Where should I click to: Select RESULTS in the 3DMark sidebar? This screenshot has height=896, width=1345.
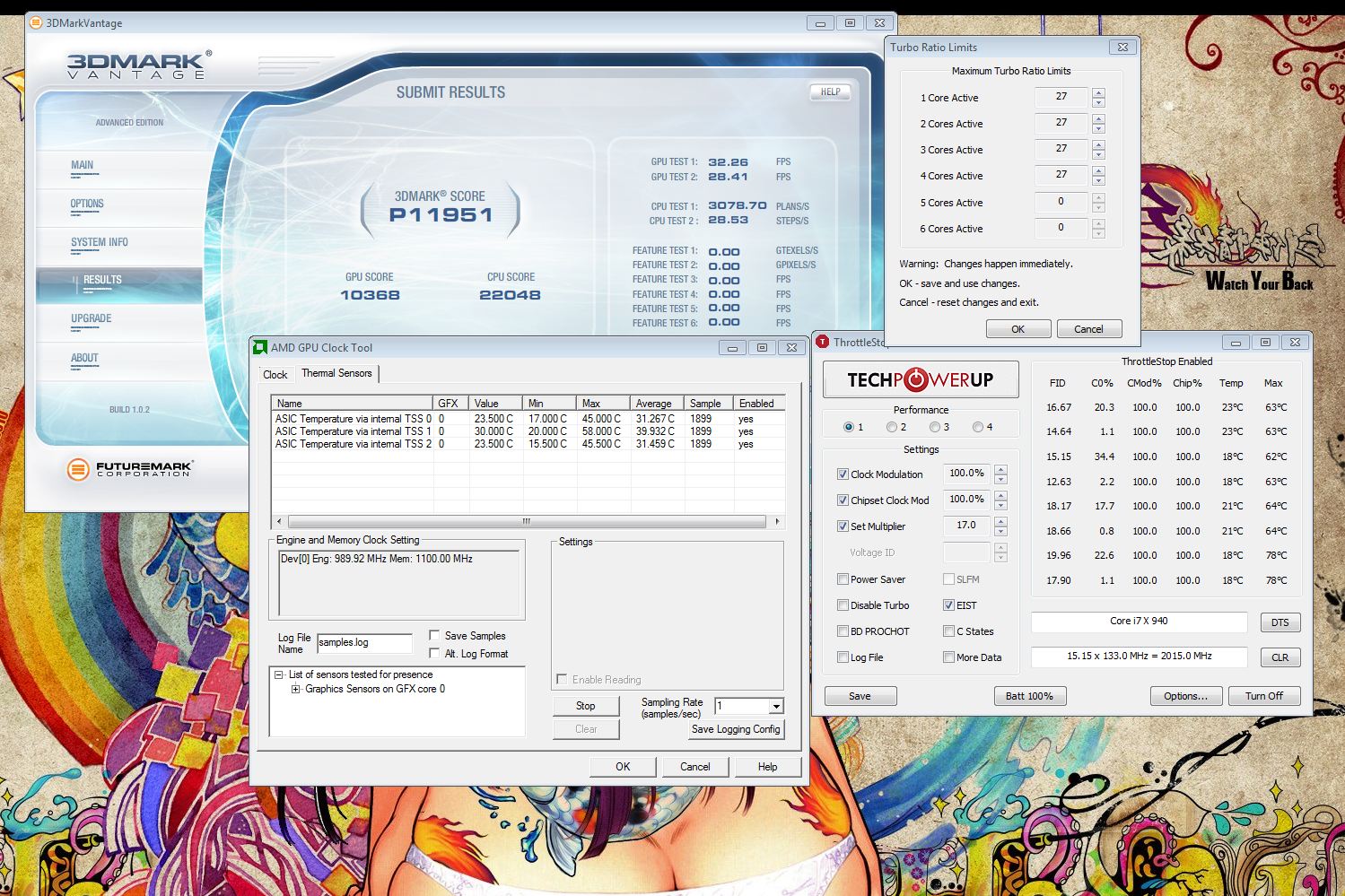[x=119, y=283]
